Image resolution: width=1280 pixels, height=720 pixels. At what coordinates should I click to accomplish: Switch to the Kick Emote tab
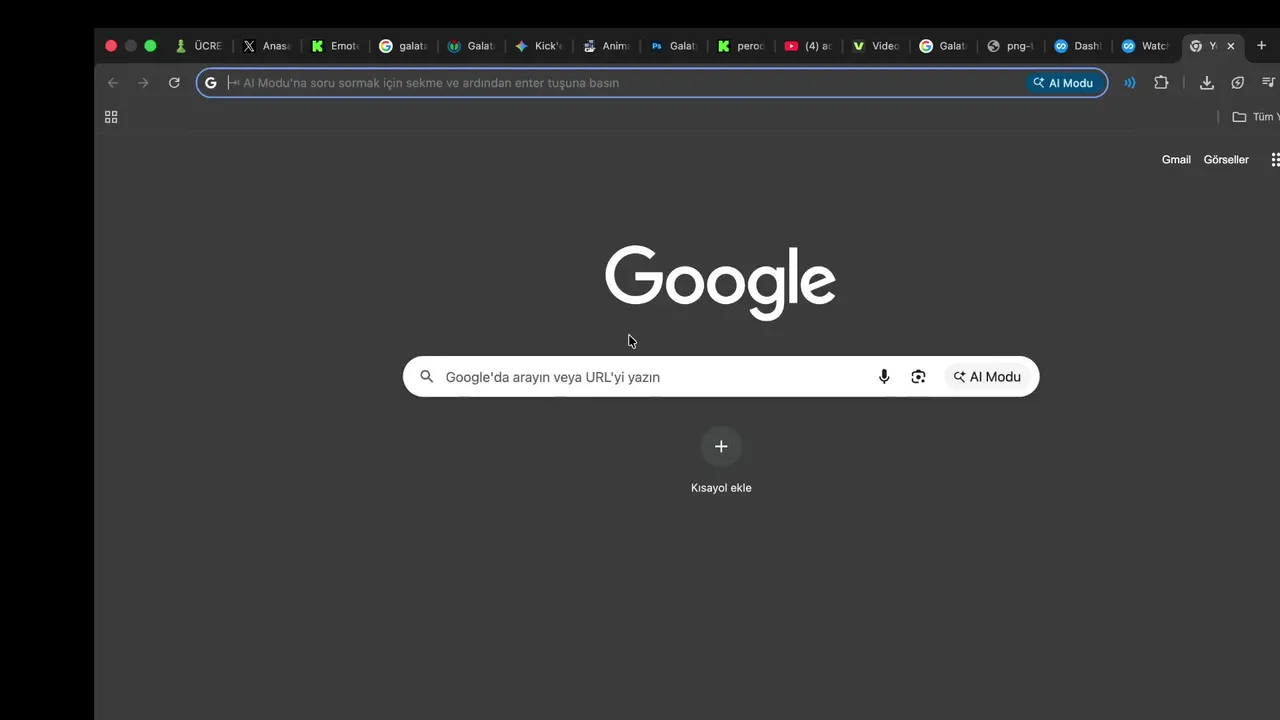(x=335, y=46)
